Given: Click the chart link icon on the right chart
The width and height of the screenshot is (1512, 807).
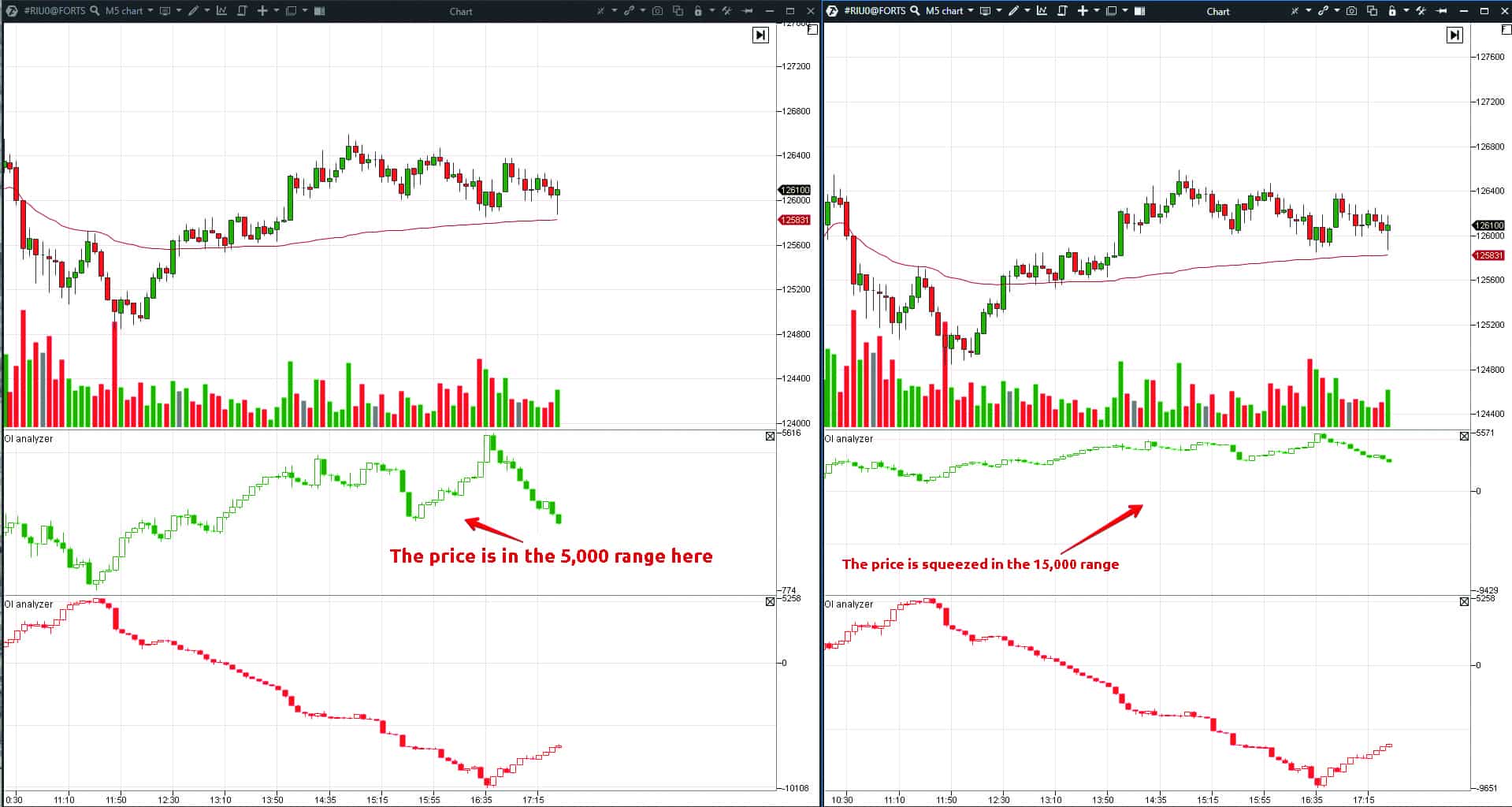Looking at the screenshot, I should 1322,11.
